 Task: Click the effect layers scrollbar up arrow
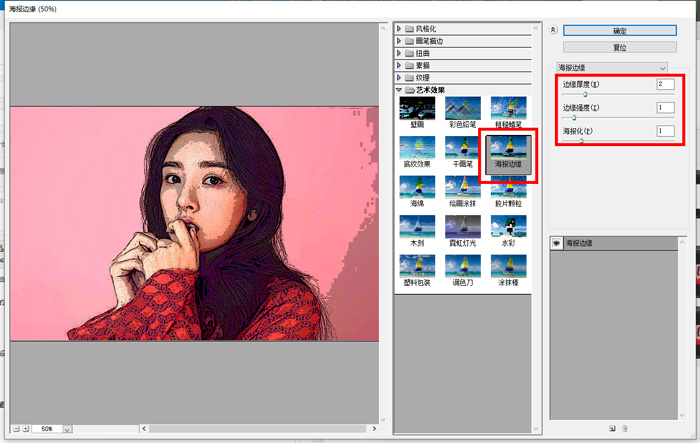[x=682, y=242]
